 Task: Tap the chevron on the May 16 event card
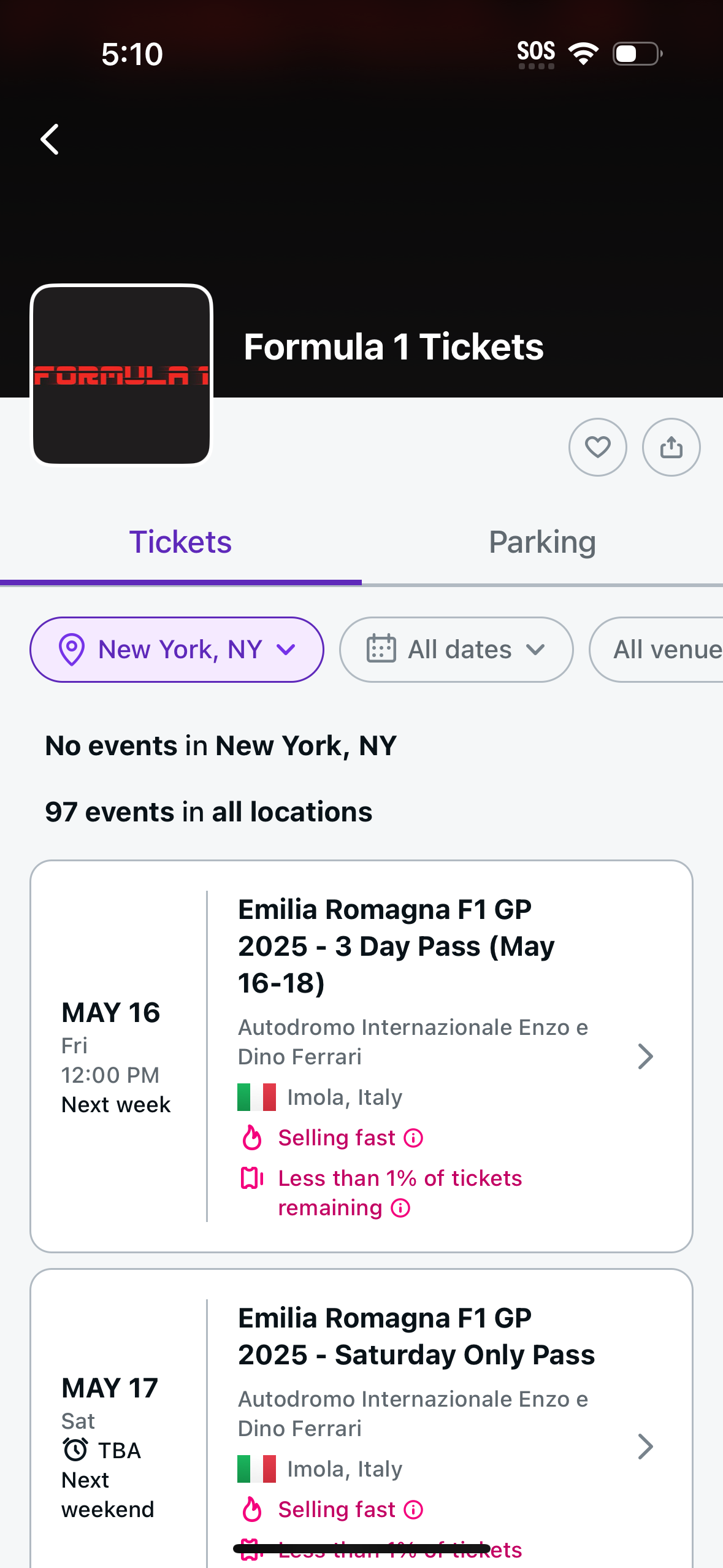pos(646,1056)
